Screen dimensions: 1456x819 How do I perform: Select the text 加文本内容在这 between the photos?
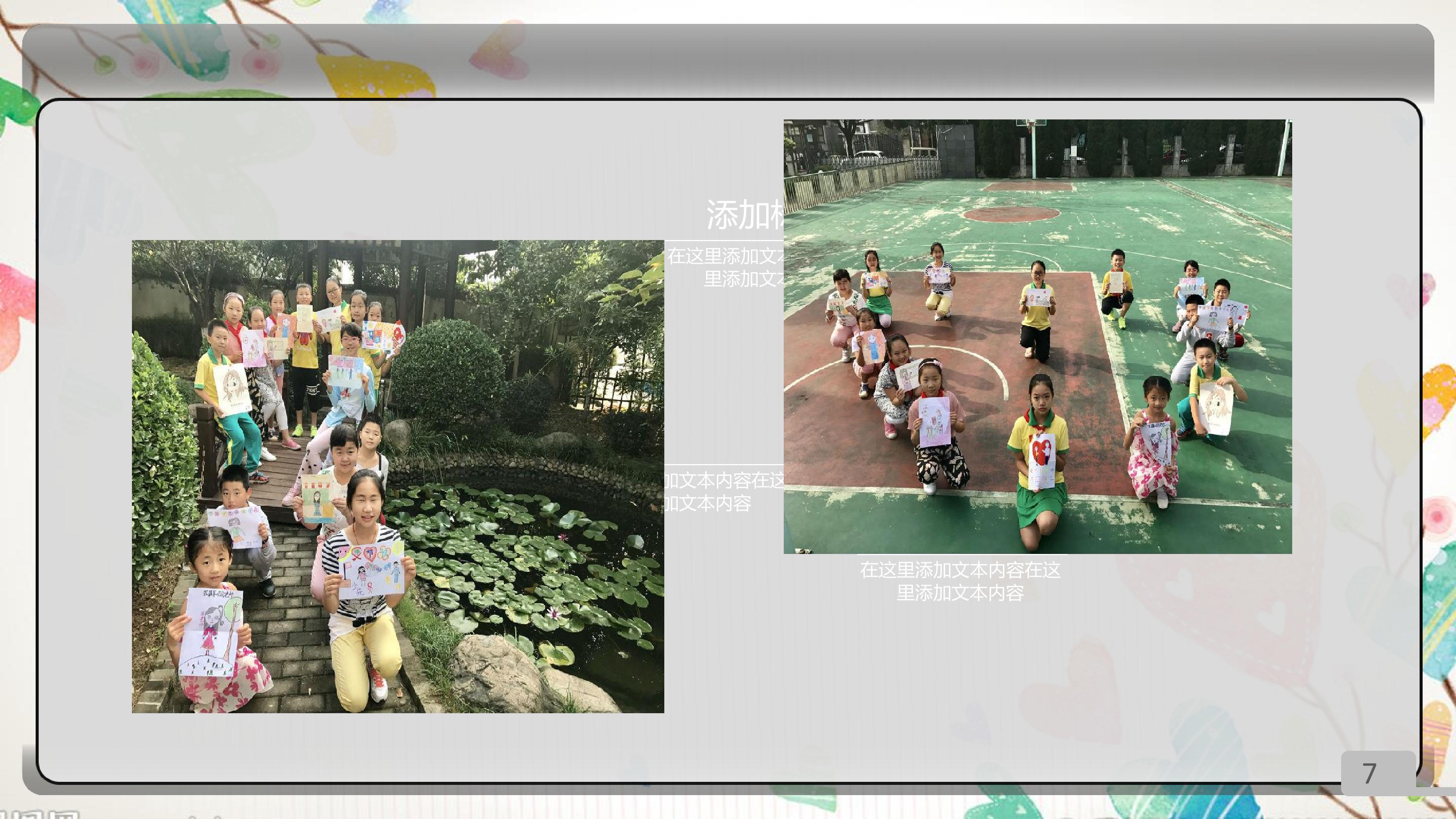point(724,480)
